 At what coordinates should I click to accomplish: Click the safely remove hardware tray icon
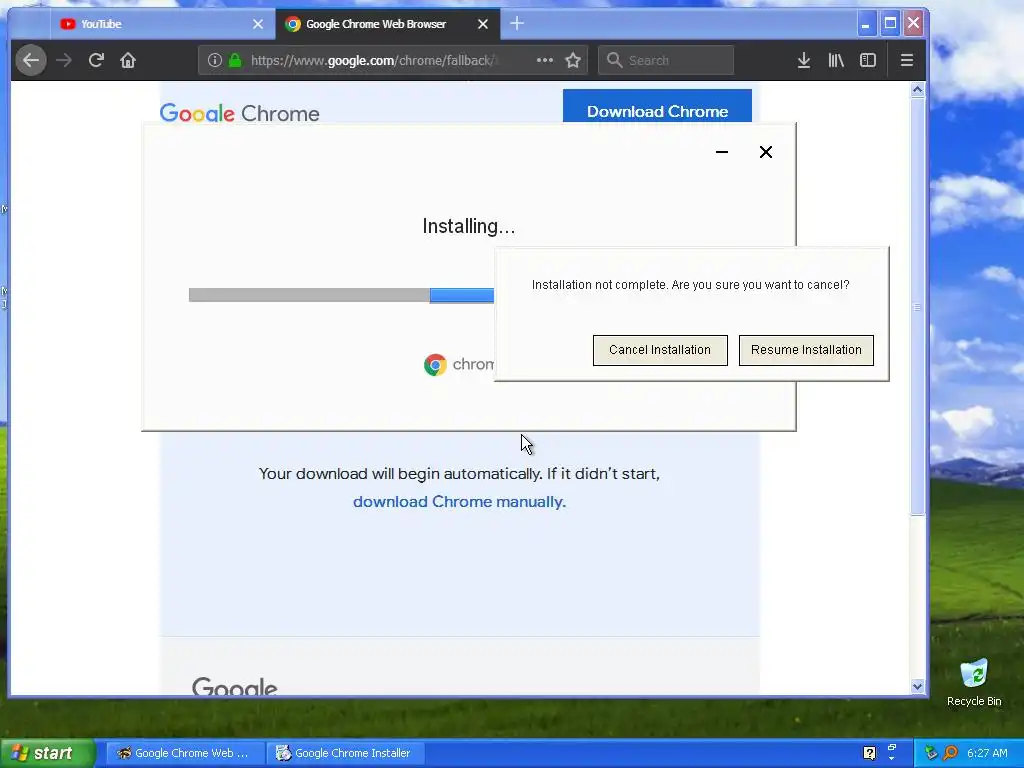[931, 753]
